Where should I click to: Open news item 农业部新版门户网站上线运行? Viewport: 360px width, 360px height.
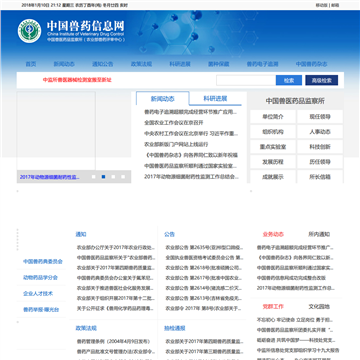point(176,144)
